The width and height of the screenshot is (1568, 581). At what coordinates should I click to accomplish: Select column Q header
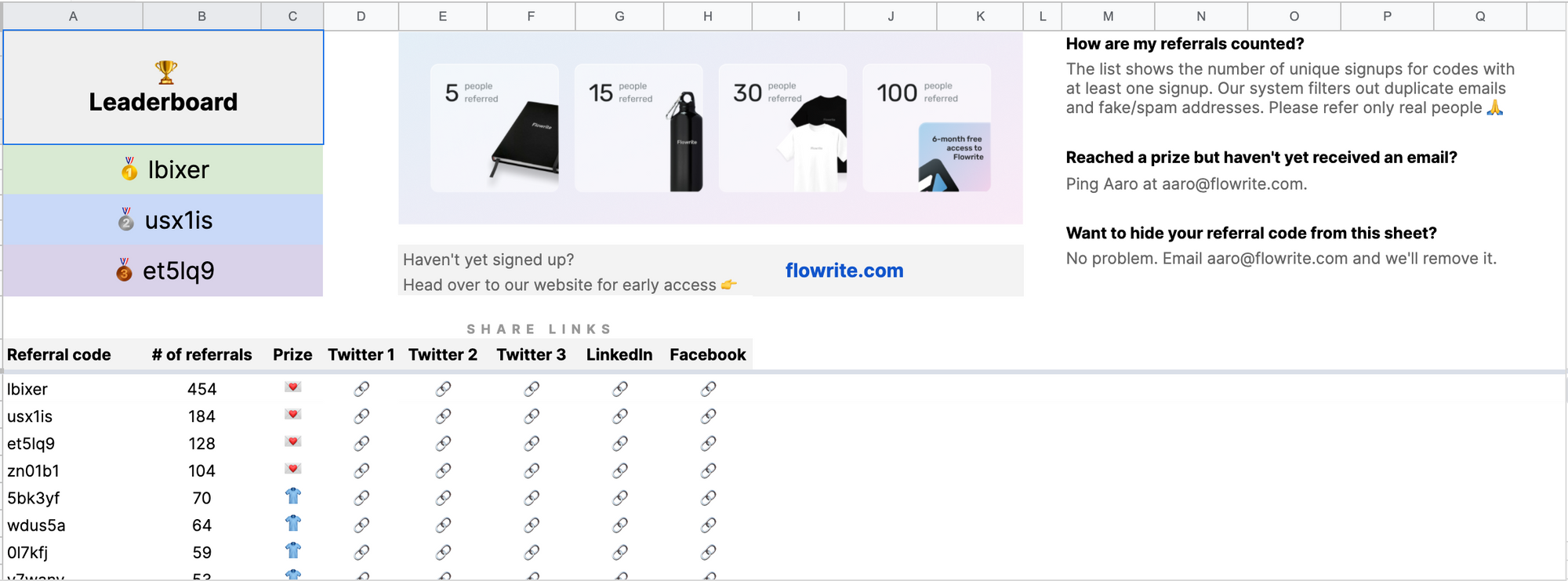point(1480,16)
